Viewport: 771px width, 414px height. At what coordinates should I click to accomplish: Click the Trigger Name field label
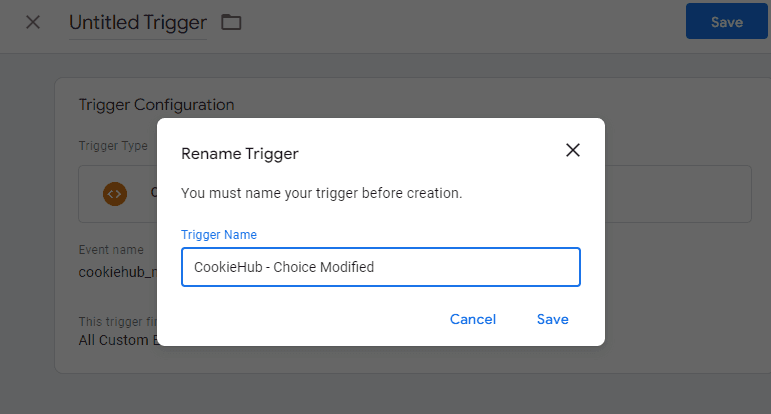218,234
